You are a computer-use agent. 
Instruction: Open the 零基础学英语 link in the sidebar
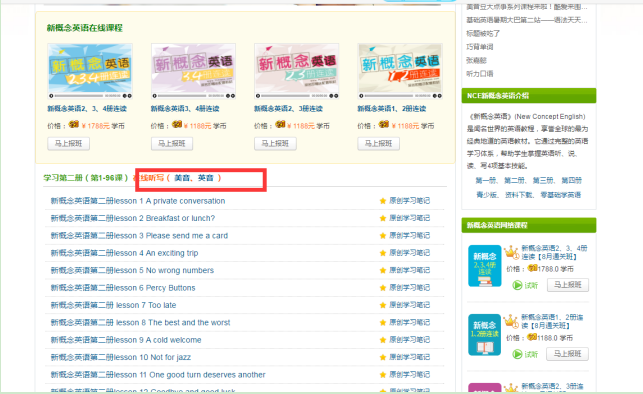[x=561, y=195]
